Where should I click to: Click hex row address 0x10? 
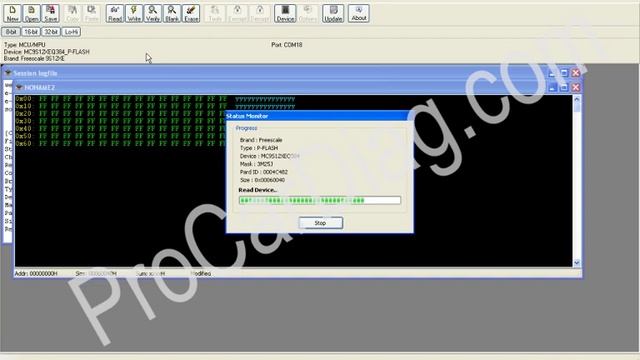coord(24,106)
